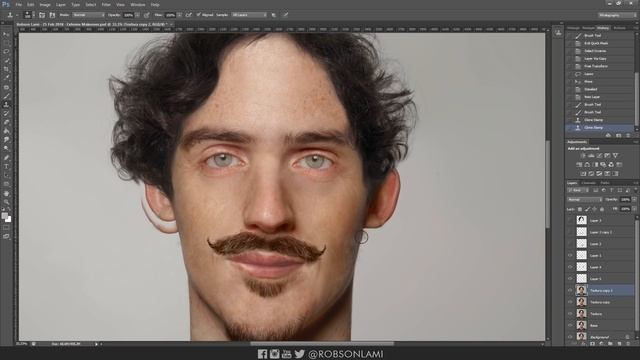Show the Layer 2 copy 2 layer
Screen dimensions: 640x360
(570, 232)
